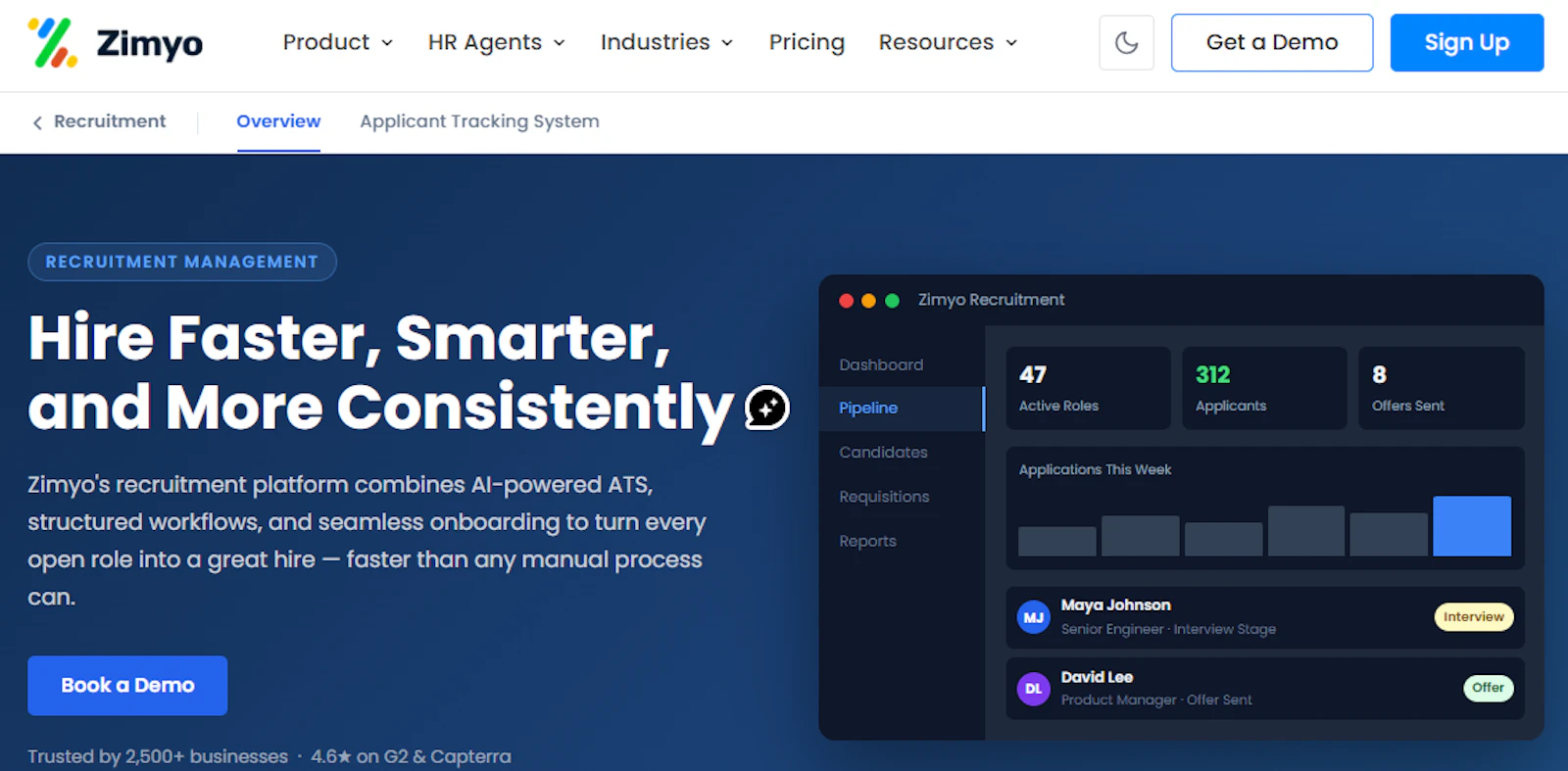Select Candidates in Zimyo Recruitment sidebar
The width and height of the screenshot is (1568, 771).
[x=883, y=452]
